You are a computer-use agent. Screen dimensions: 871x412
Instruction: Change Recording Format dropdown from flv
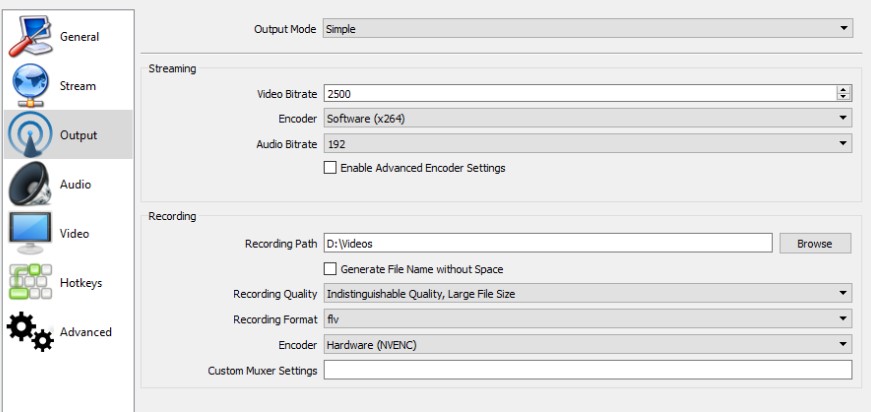click(587, 319)
